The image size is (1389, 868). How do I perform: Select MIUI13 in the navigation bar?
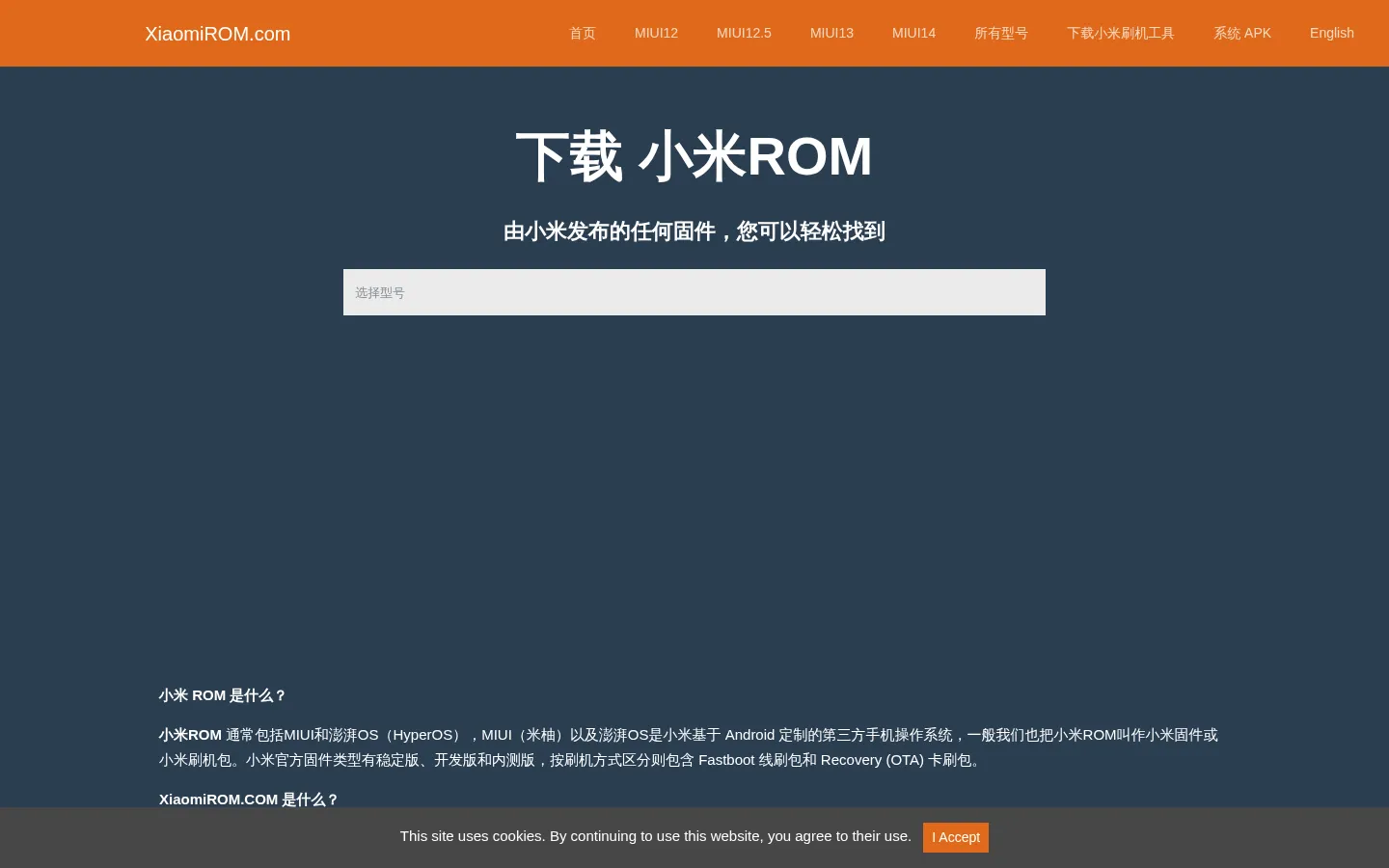[831, 33]
